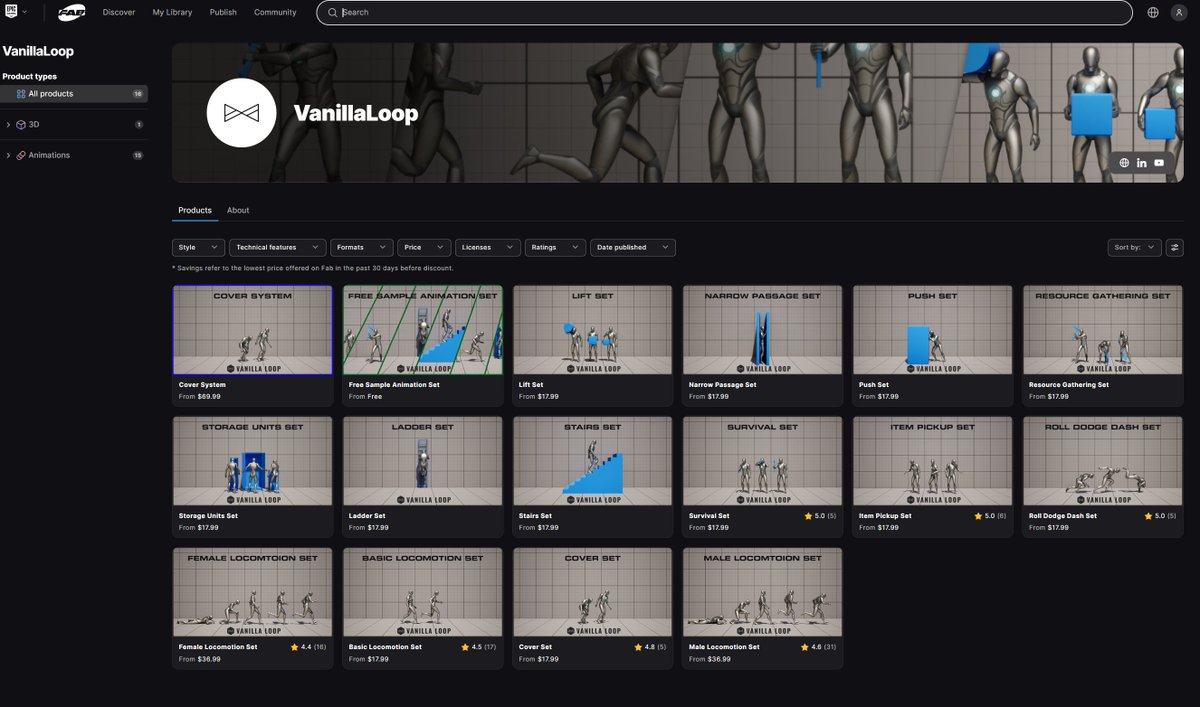Viewport: 1200px width, 707px height.
Task: Expand the Animations product type
Action: click(x=8, y=155)
